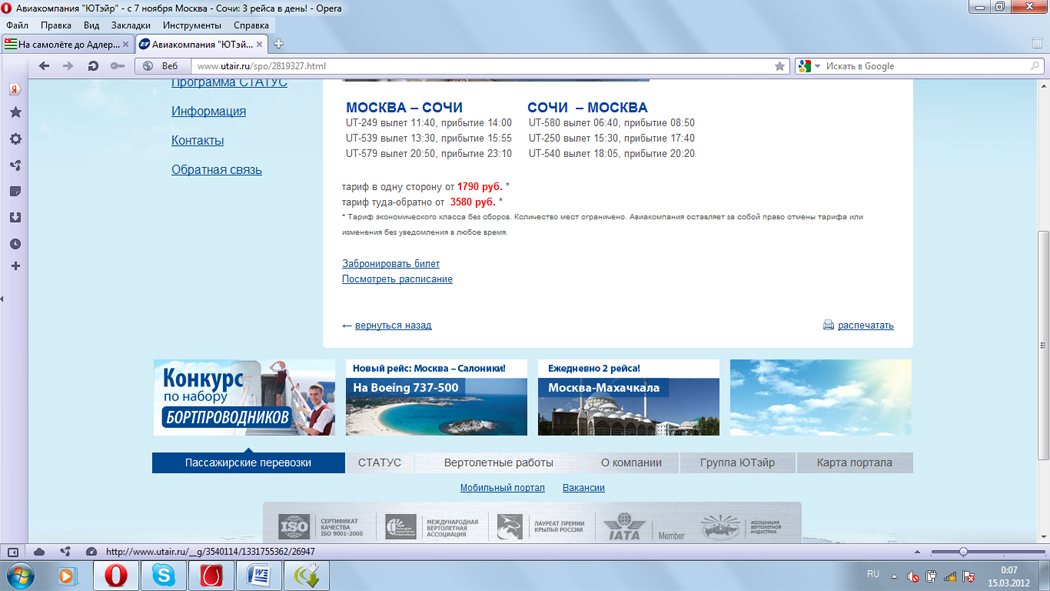Open Downloads panel in sidebar
Image resolution: width=1050 pixels, height=591 pixels.
(x=15, y=218)
